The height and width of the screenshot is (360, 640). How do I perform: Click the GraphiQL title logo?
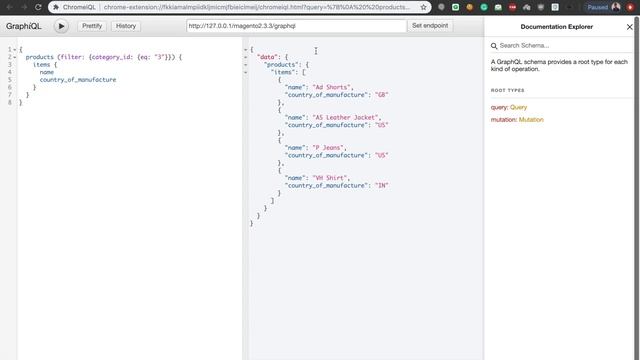click(x=24, y=26)
